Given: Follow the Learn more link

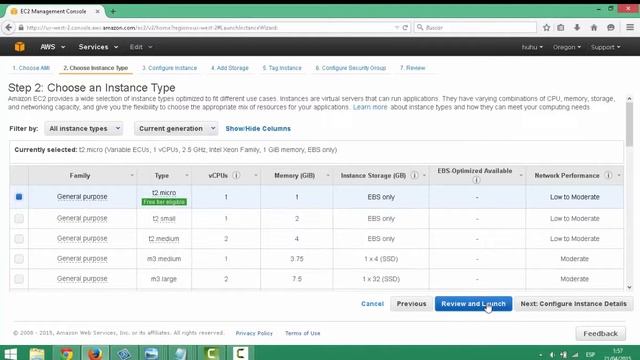Looking at the screenshot, I should pyautogui.click(x=370, y=107).
